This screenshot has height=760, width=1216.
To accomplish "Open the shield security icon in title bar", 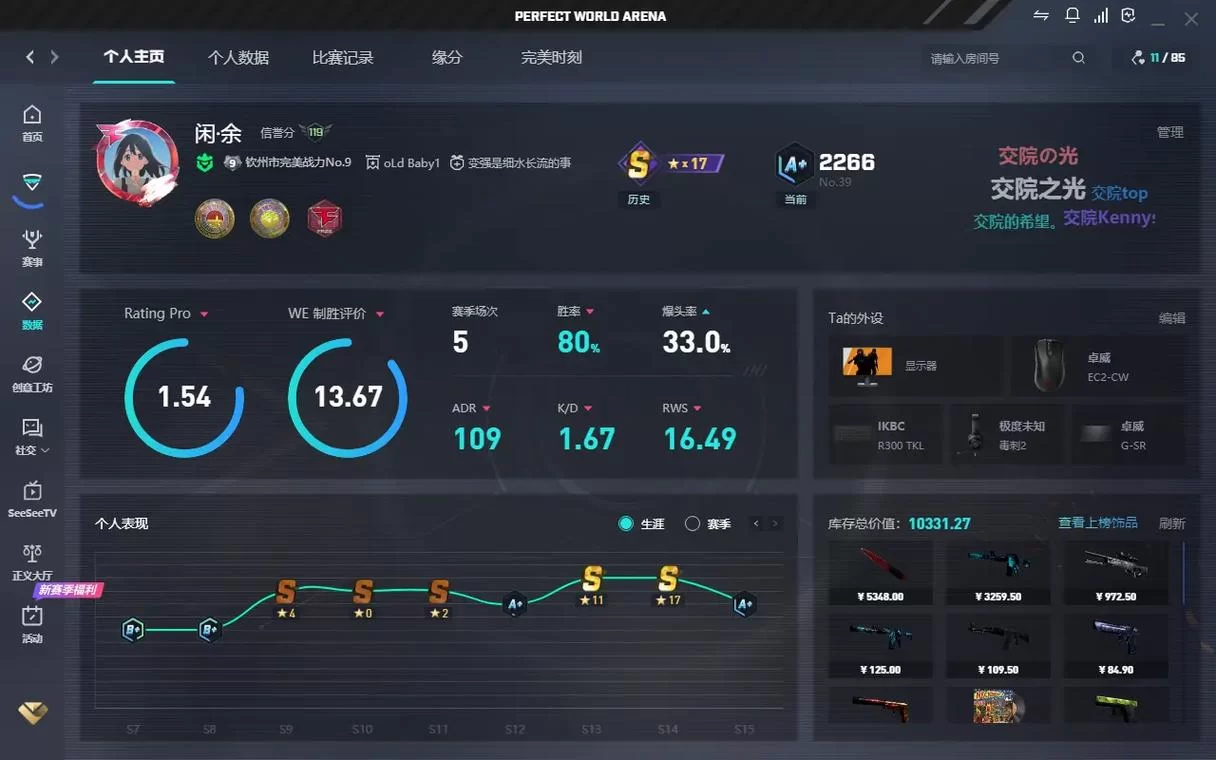I will (1129, 15).
